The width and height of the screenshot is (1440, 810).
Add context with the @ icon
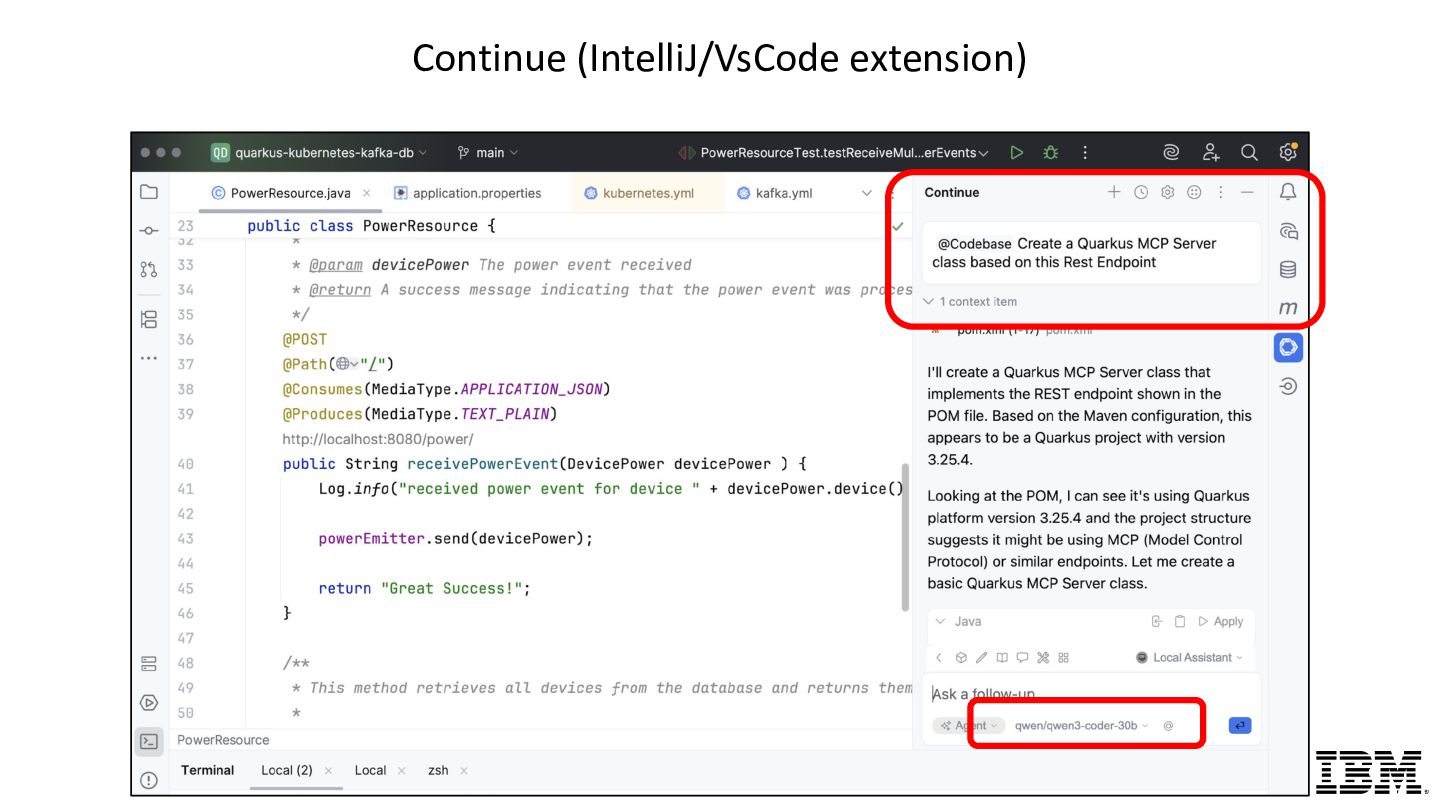pos(1168,726)
